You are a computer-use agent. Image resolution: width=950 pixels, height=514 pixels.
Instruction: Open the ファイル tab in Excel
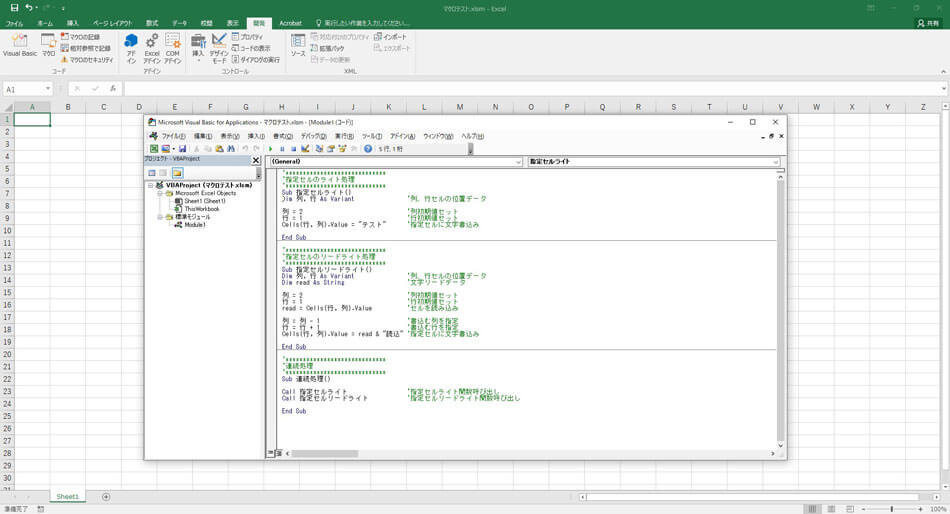pos(14,23)
